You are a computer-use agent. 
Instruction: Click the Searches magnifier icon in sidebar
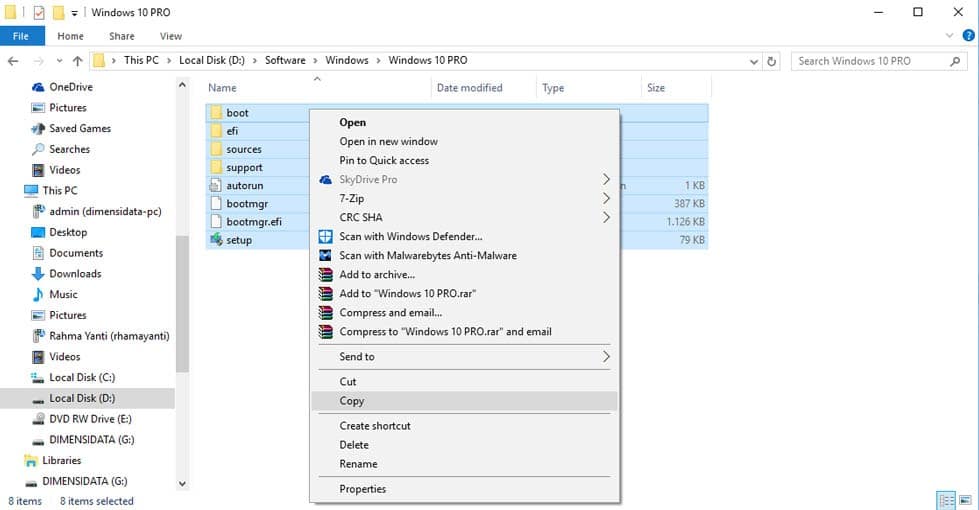pos(38,149)
